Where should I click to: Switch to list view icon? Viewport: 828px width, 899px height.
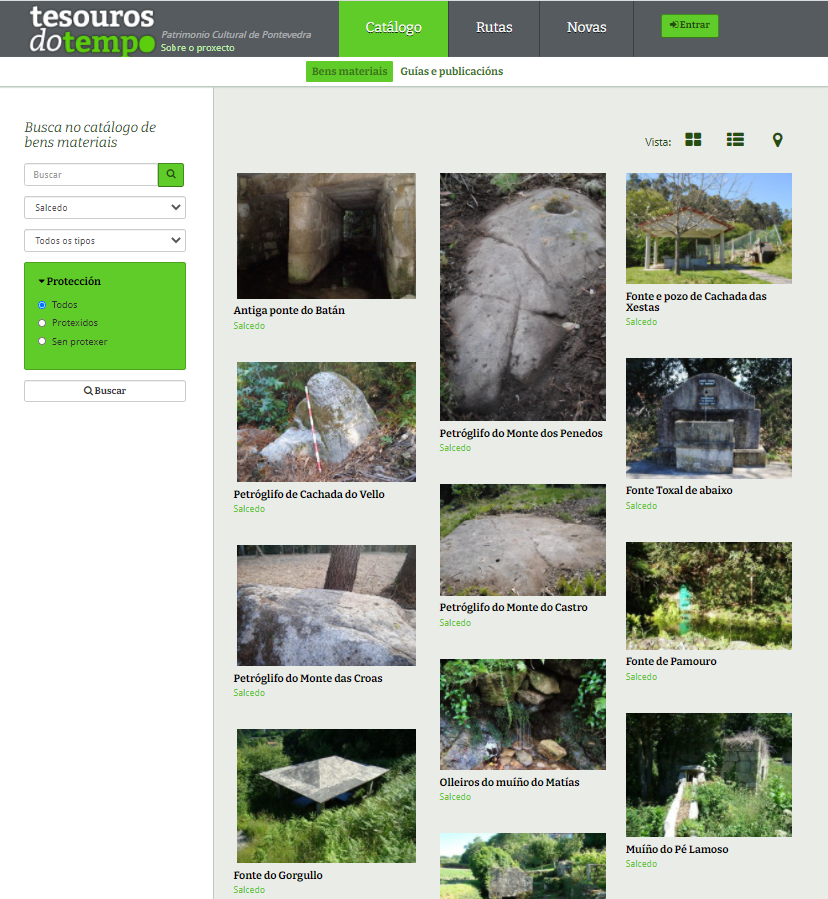pos(735,140)
